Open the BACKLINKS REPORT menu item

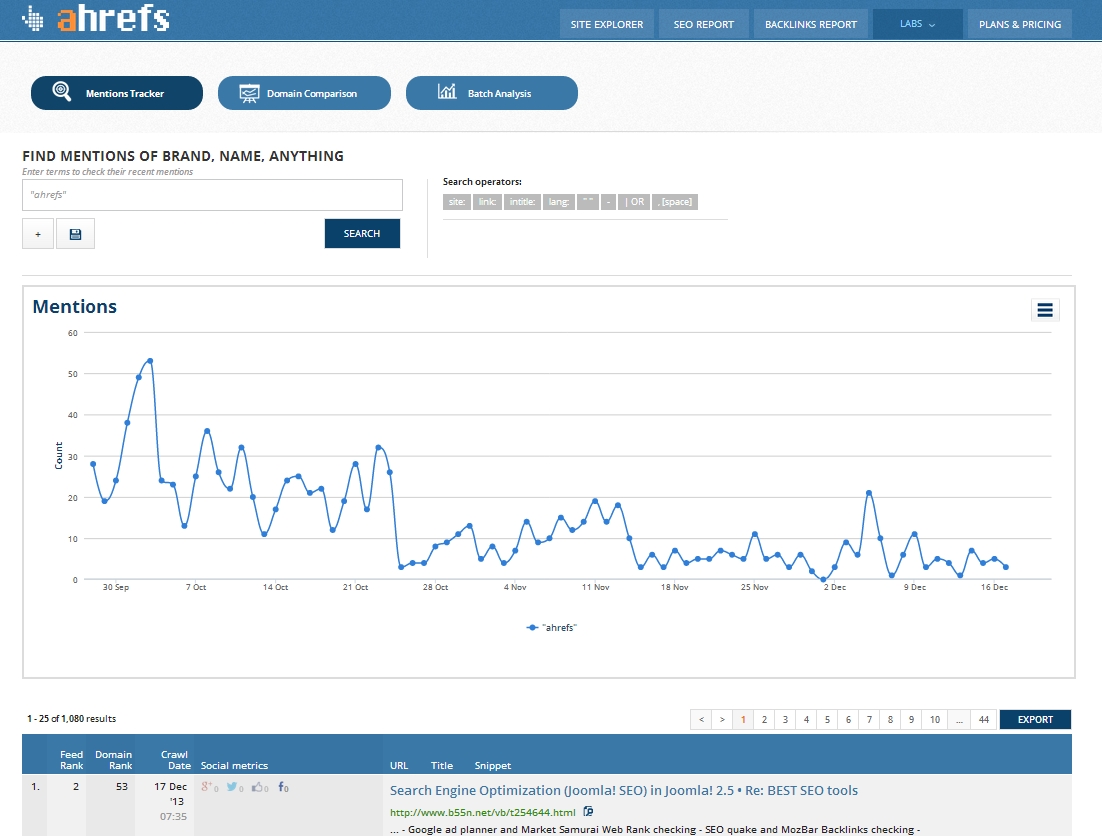coord(811,24)
